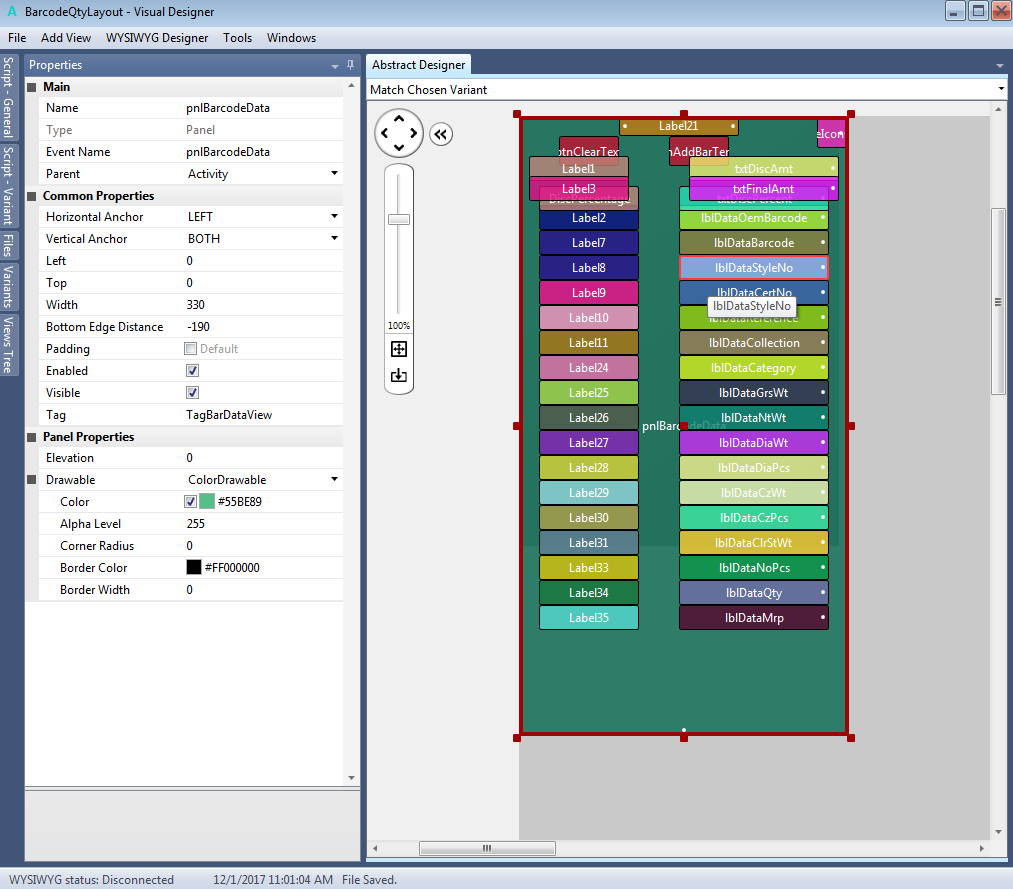The height and width of the screenshot is (889, 1013).
Task: Switch to the Views Tree side tab
Action: tap(9, 345)
